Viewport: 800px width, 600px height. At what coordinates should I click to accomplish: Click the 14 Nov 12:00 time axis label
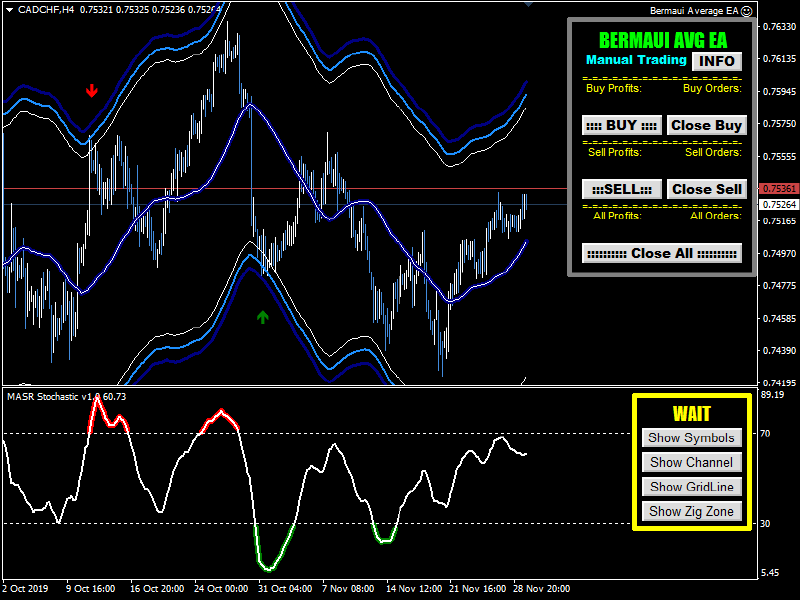(414, 588)
